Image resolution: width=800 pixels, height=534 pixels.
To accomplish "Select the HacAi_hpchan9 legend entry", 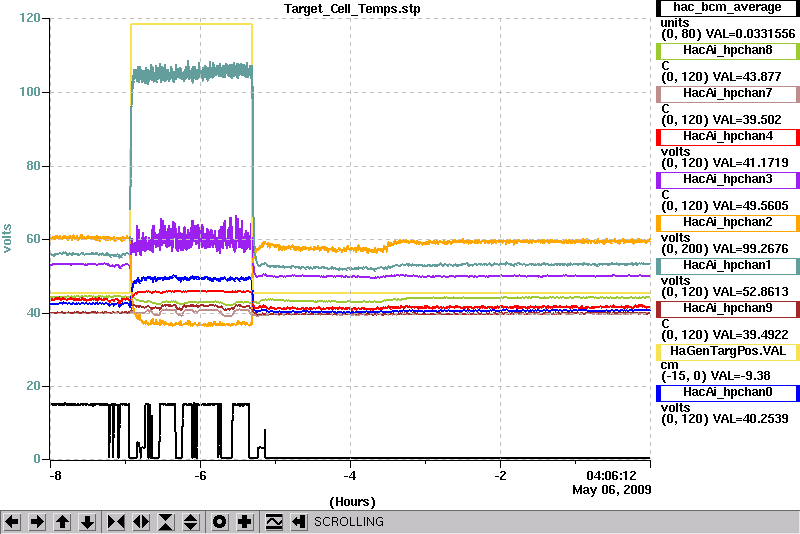I will coord(727,309).
